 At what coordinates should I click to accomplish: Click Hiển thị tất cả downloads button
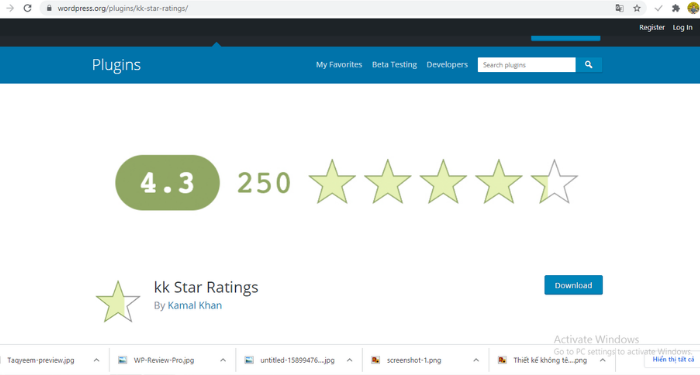[673, 359]
